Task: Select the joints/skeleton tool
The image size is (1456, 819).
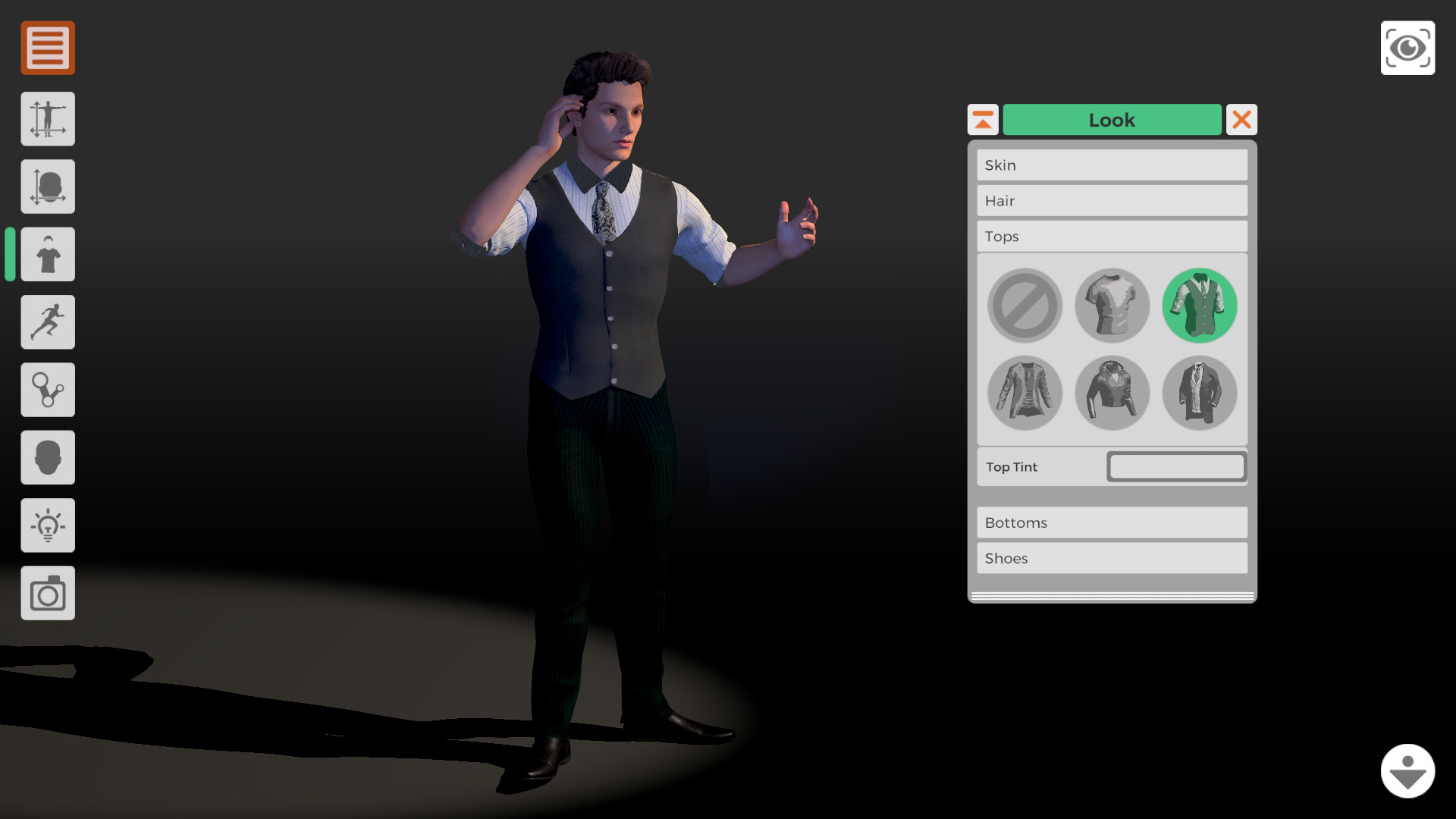Action: click(47, 389)
